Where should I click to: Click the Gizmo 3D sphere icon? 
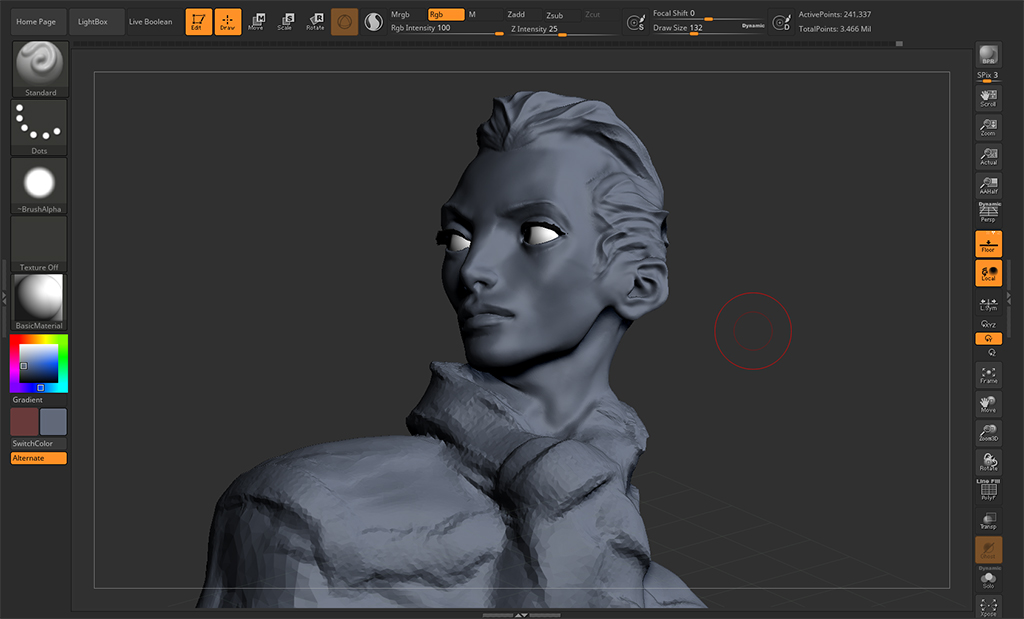coord(344,22)
